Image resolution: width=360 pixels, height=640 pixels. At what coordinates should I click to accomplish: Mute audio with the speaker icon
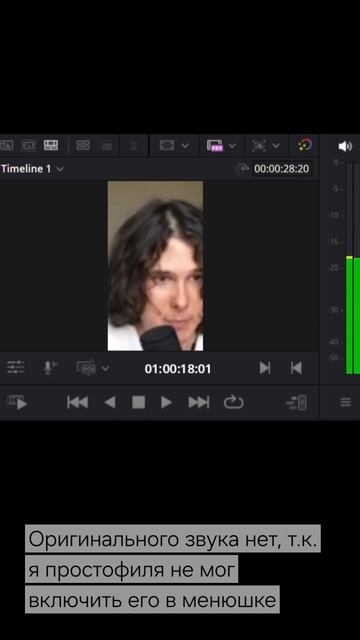coord(345,146)
